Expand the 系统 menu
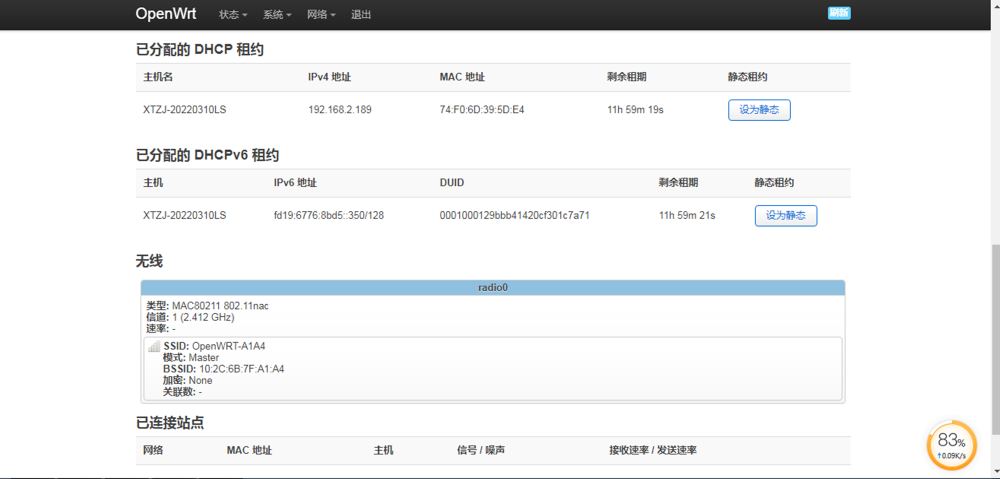Screen dimensions: 1000x479 (277, 15)
